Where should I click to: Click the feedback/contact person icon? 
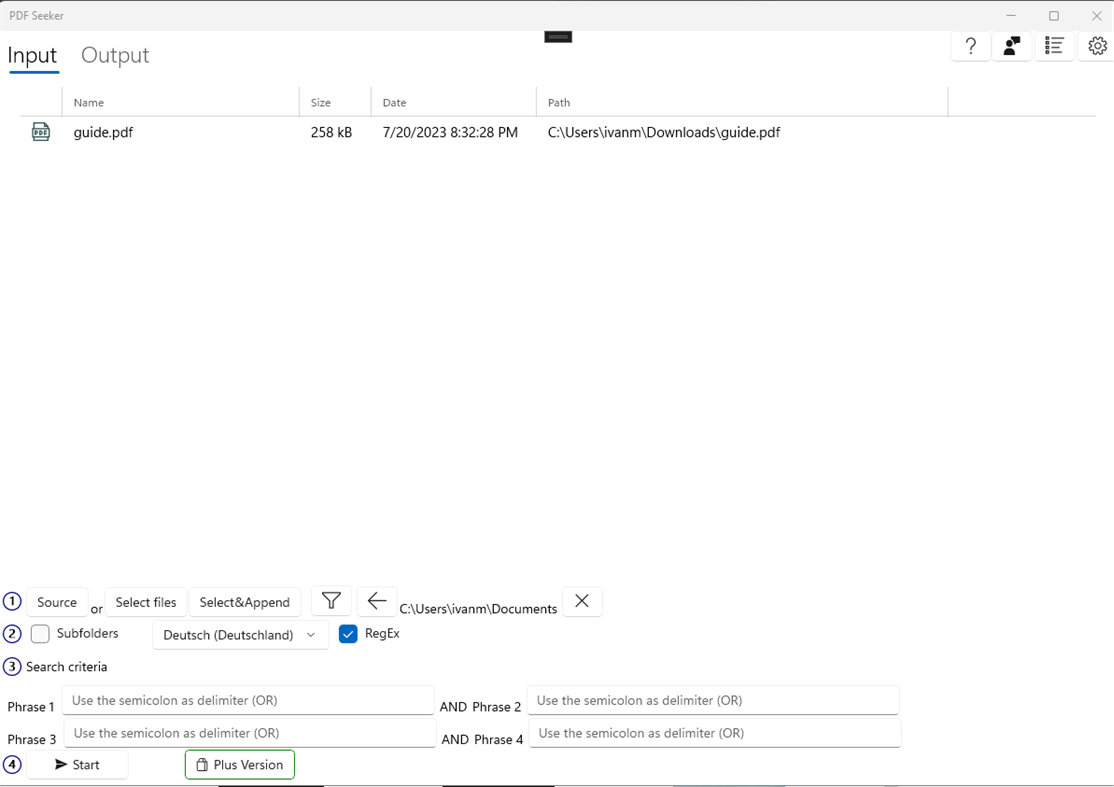click(1012, 46)
